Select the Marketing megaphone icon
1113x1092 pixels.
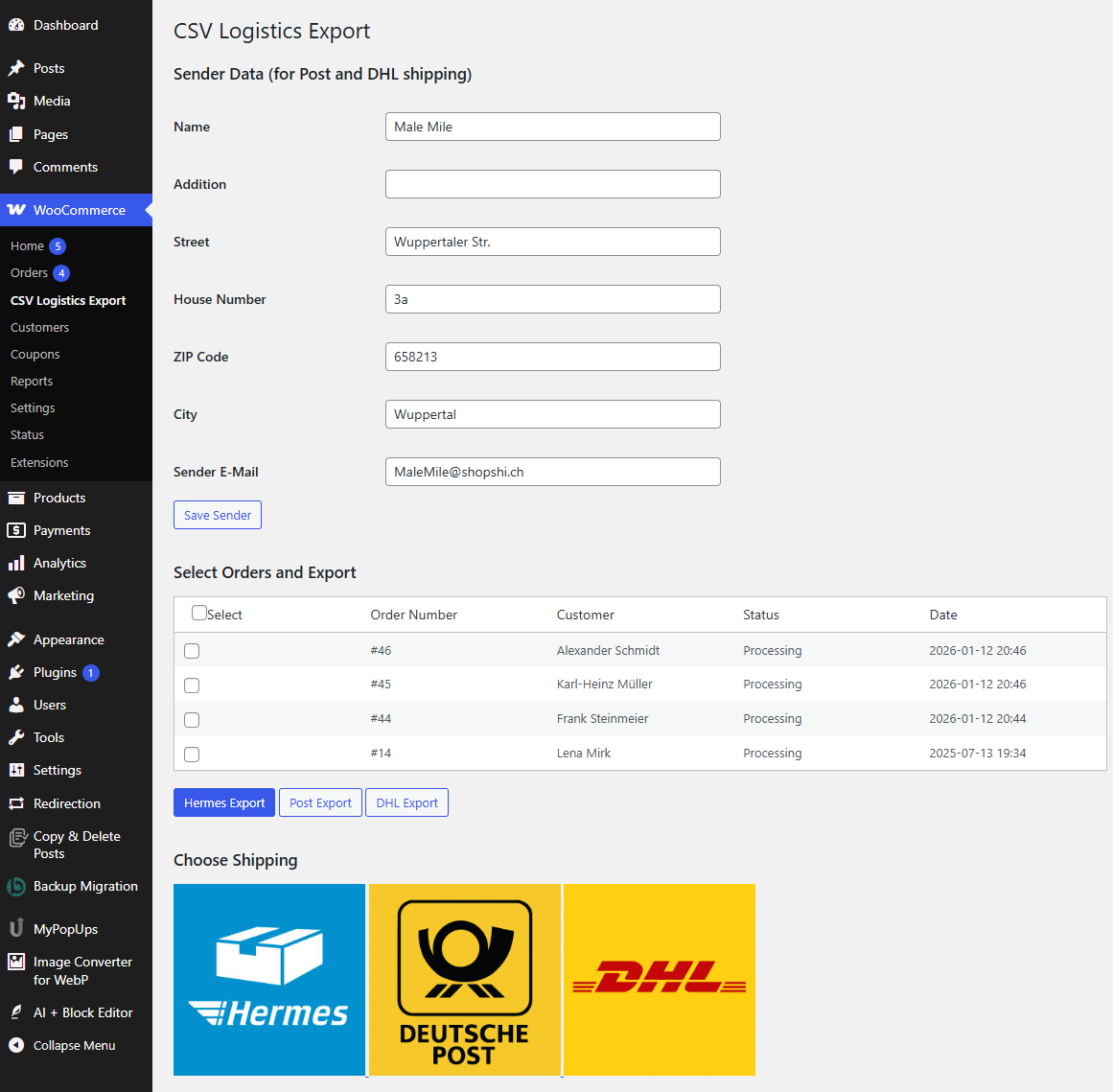(16, 595)
